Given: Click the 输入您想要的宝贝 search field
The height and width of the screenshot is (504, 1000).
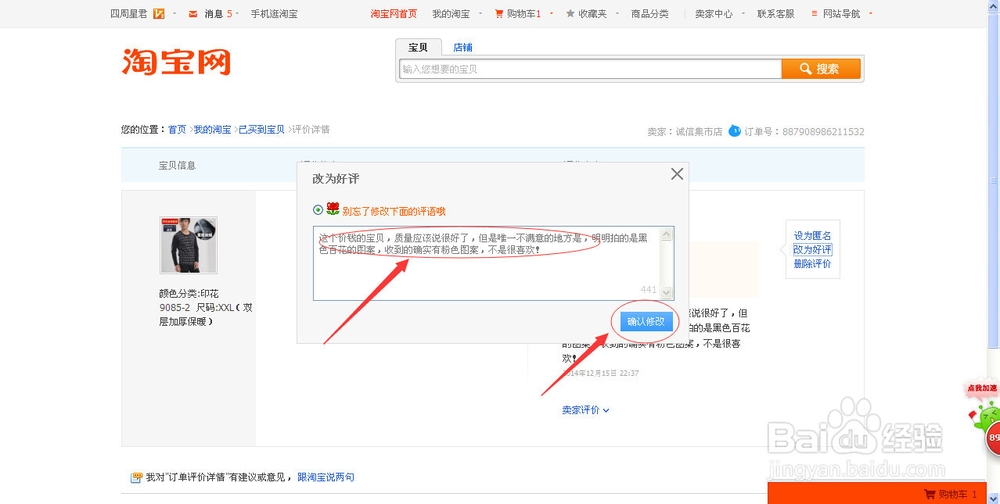Looking at the screenshot, I should tap(590, 69).
